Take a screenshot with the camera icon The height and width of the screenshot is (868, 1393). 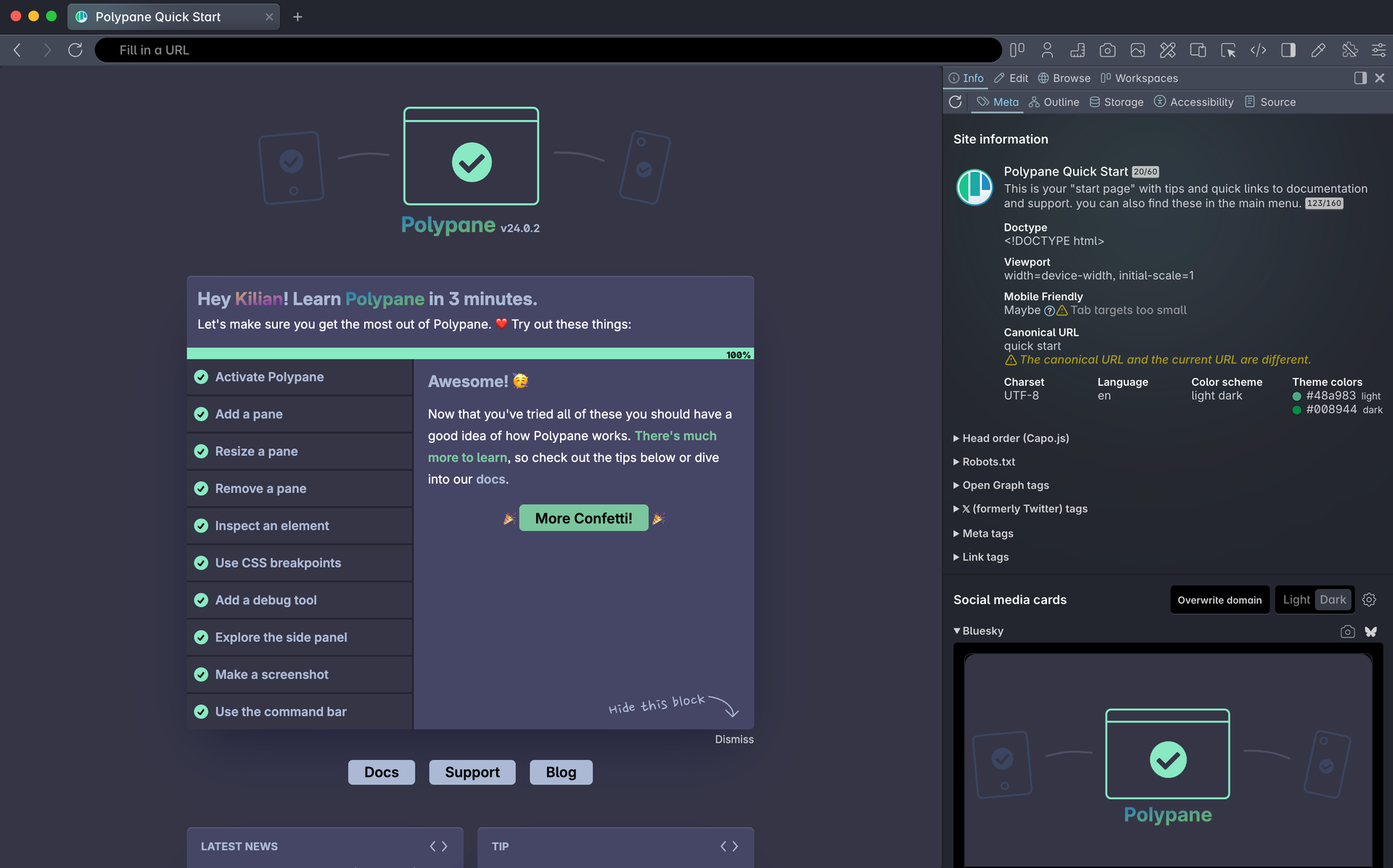(x=1107, y=50)
